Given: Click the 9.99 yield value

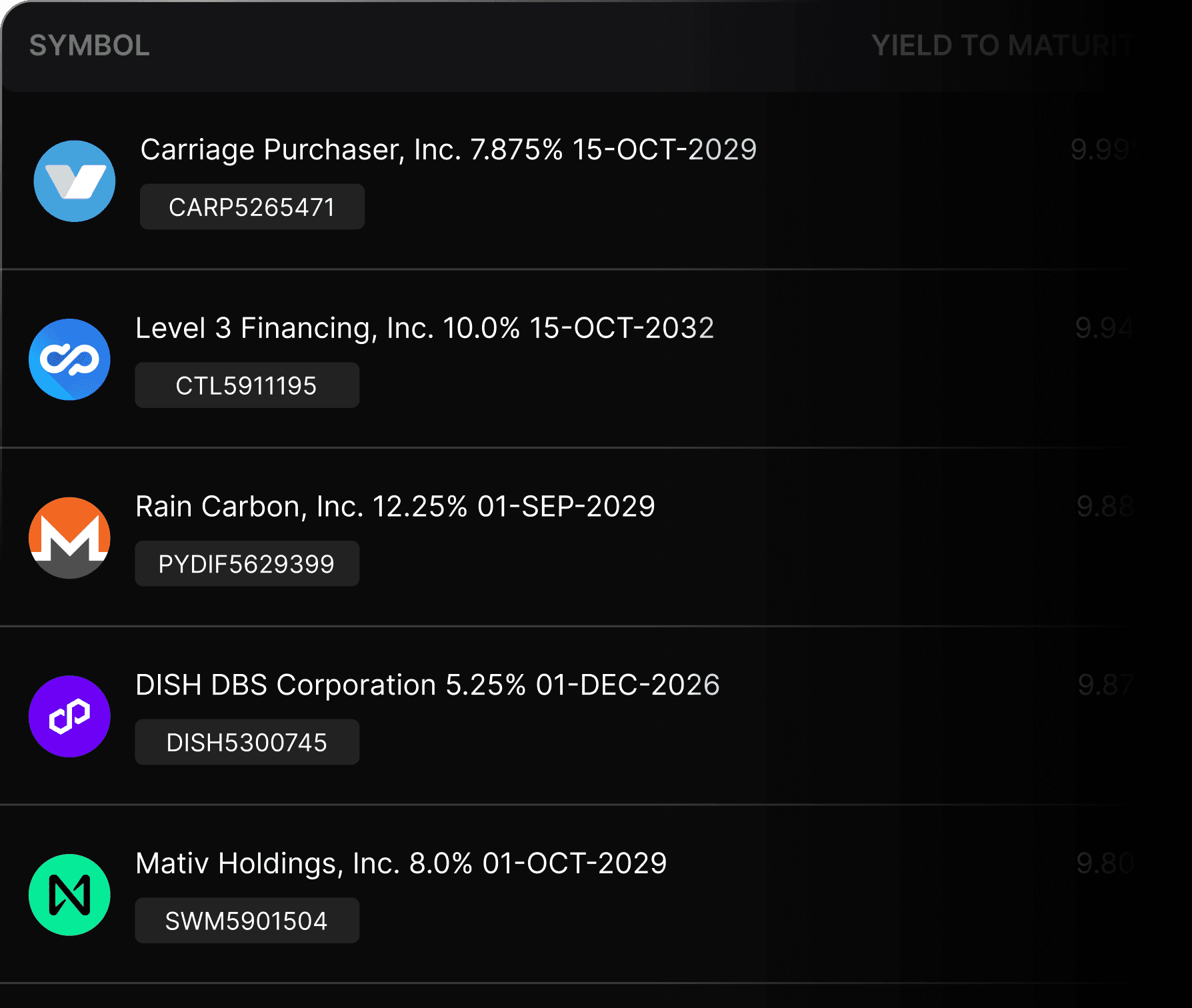Looking at the screenshot, I should pos(1103,149).
